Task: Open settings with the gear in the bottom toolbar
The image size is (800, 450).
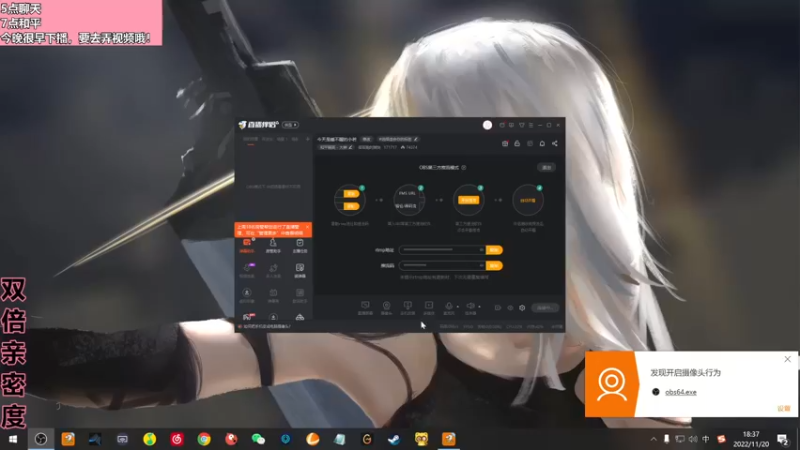Action: (x=522, y=308)
